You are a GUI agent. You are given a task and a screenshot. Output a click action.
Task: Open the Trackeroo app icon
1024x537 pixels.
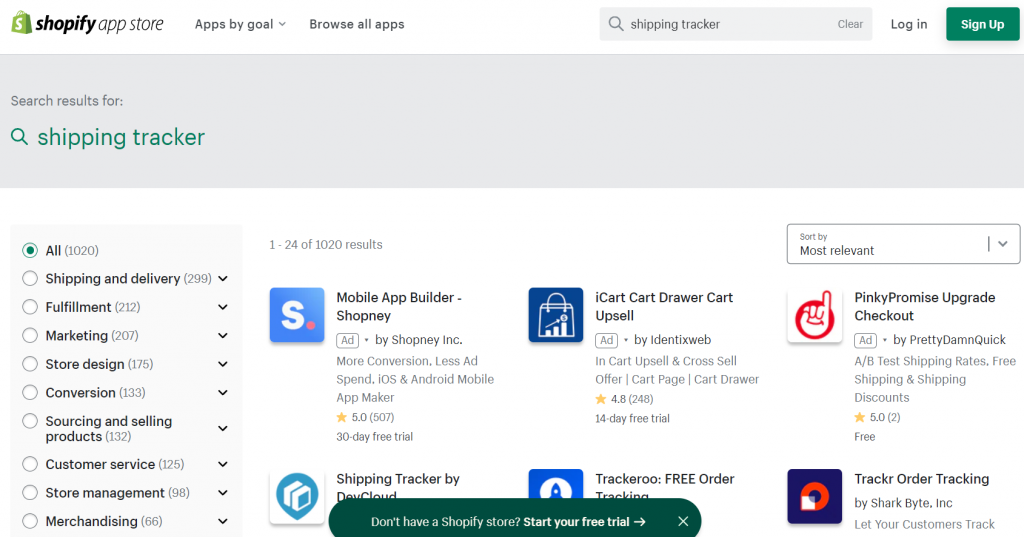click(x=556, y=485)
